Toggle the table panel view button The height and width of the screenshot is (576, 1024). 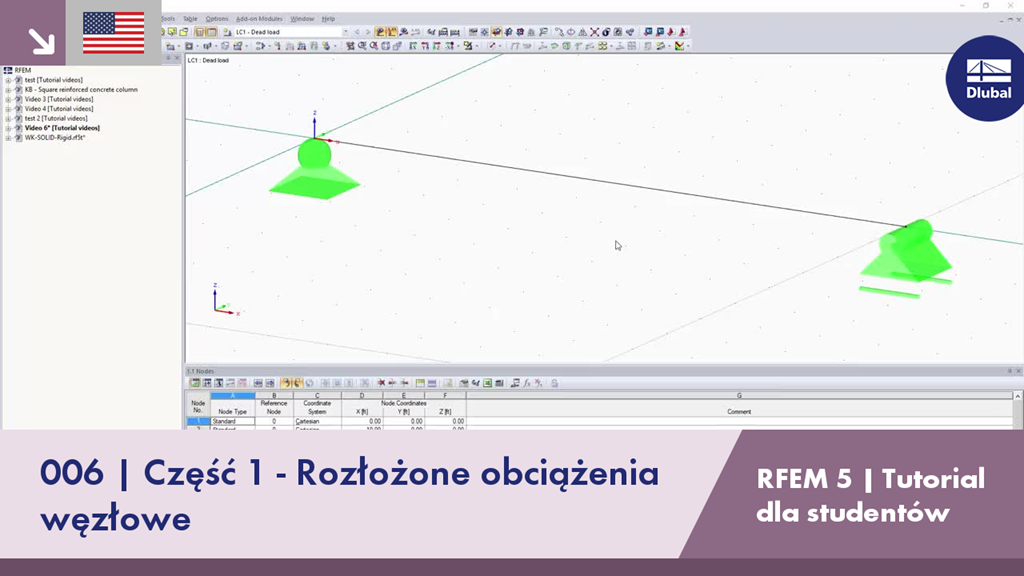coord(212,31)
